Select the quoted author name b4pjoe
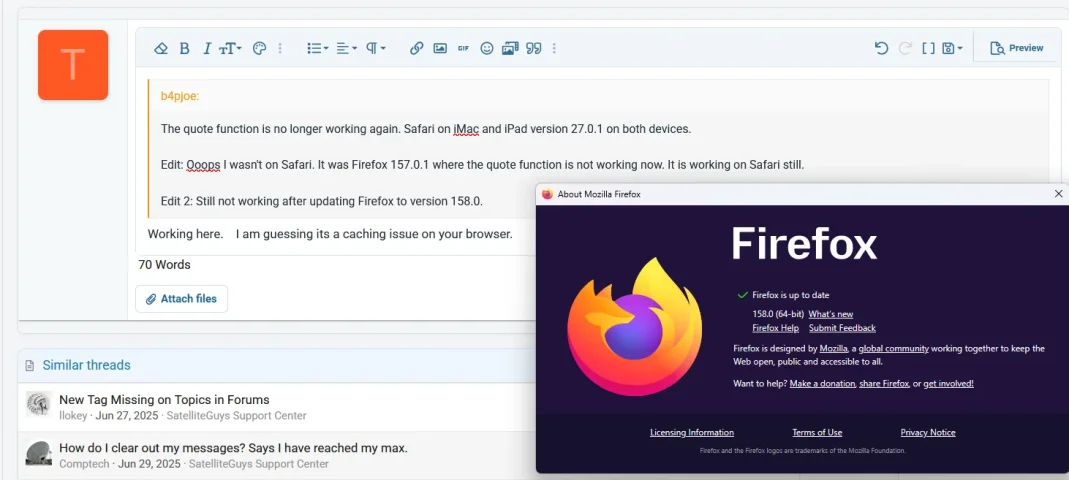The height and width of the screenshot is (480, 1069). [x=180, y=96]
